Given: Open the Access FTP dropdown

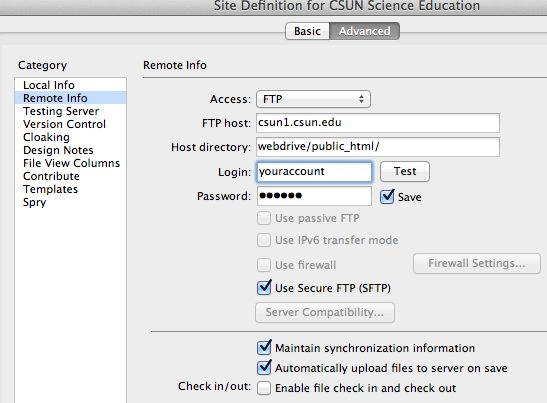Looking at the screenshot, I should [313, 99].
